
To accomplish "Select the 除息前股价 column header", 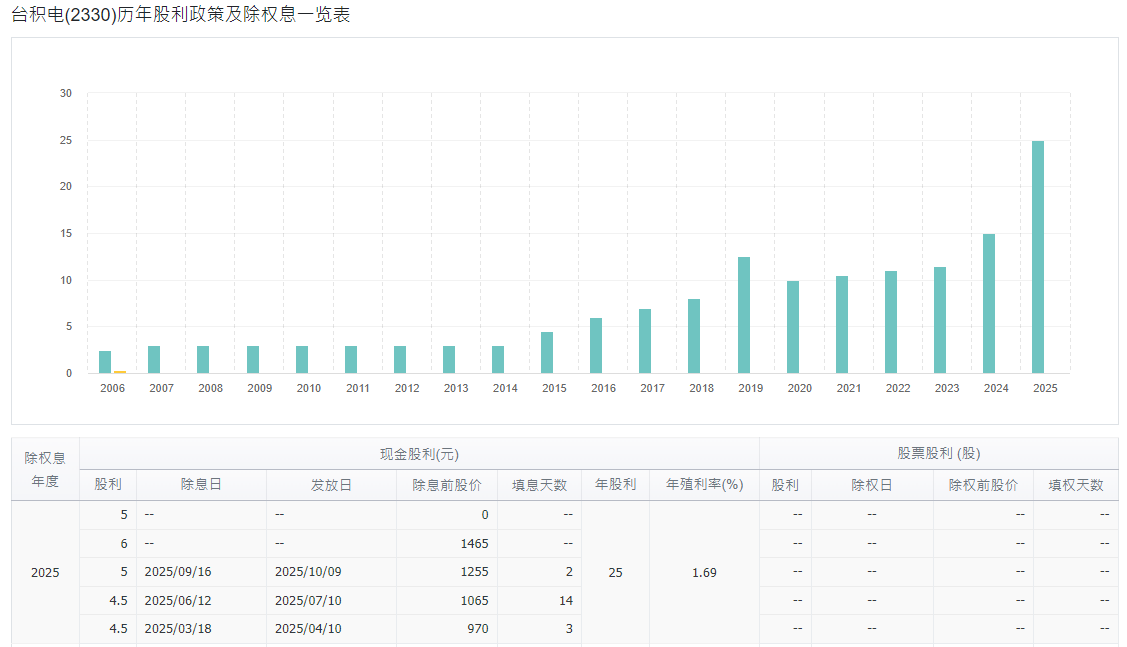I will (x=446, y=485).
